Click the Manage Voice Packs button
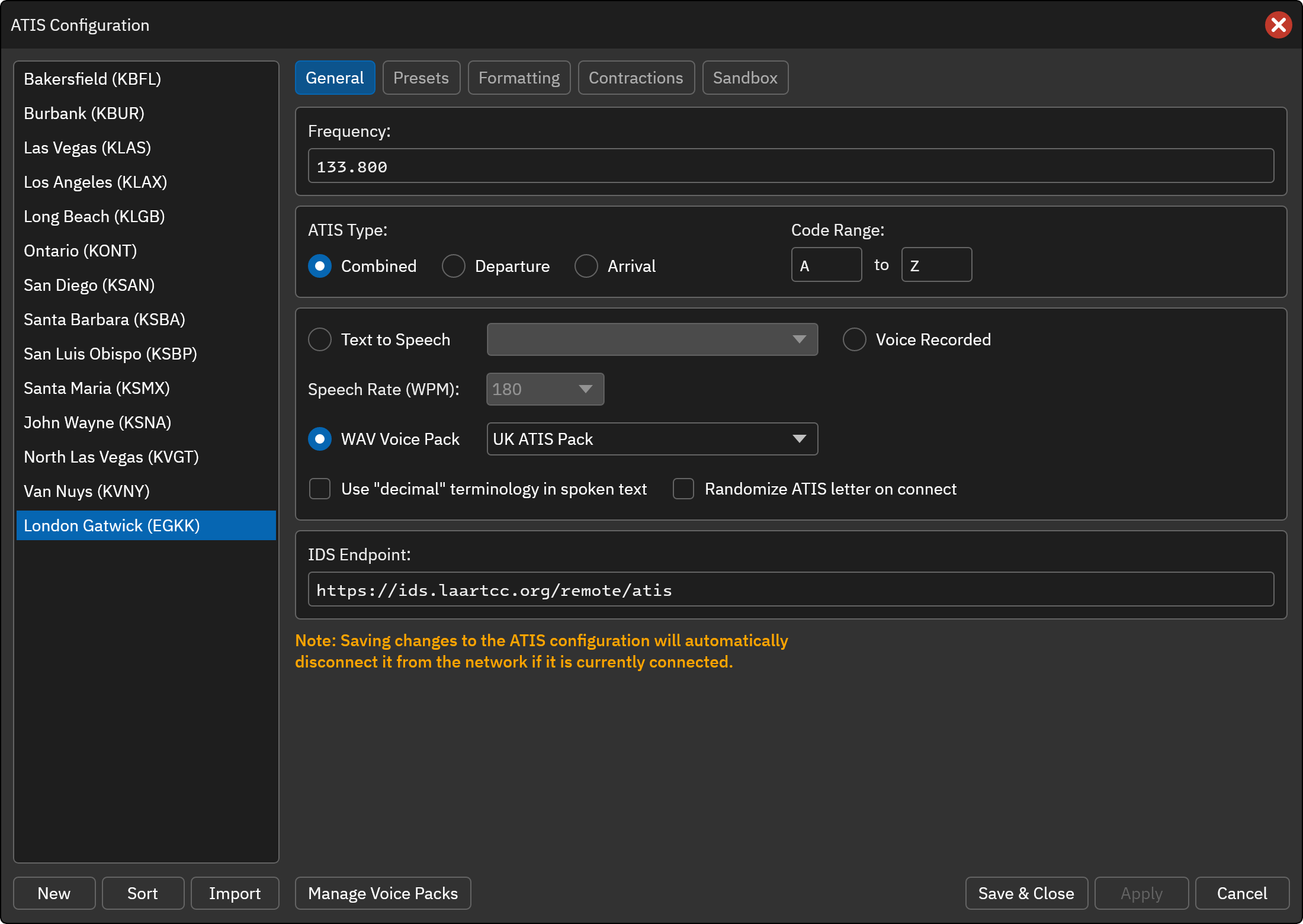The height and width of the screenshot is (924, 1303). (x=383, y=893)
